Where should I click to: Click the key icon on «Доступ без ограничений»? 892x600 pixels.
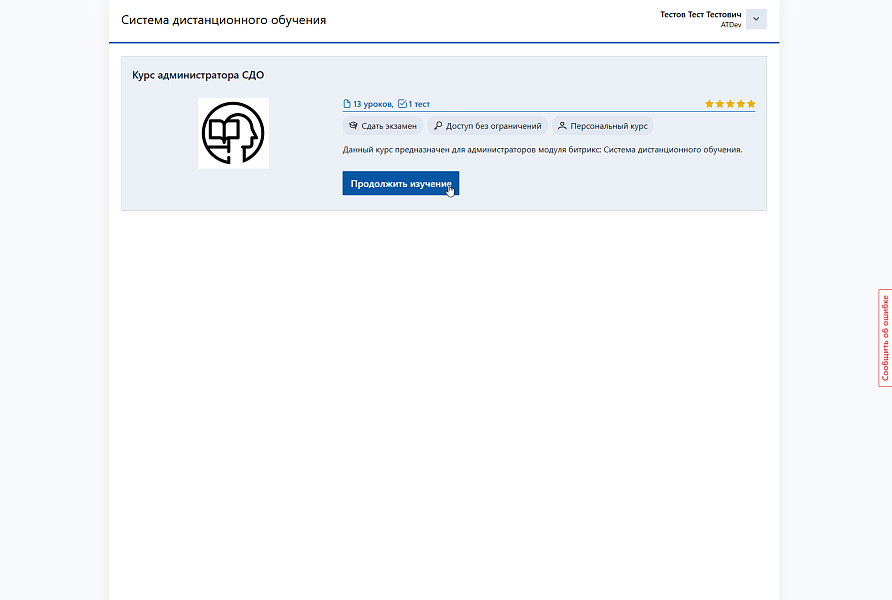coord(437,125)
